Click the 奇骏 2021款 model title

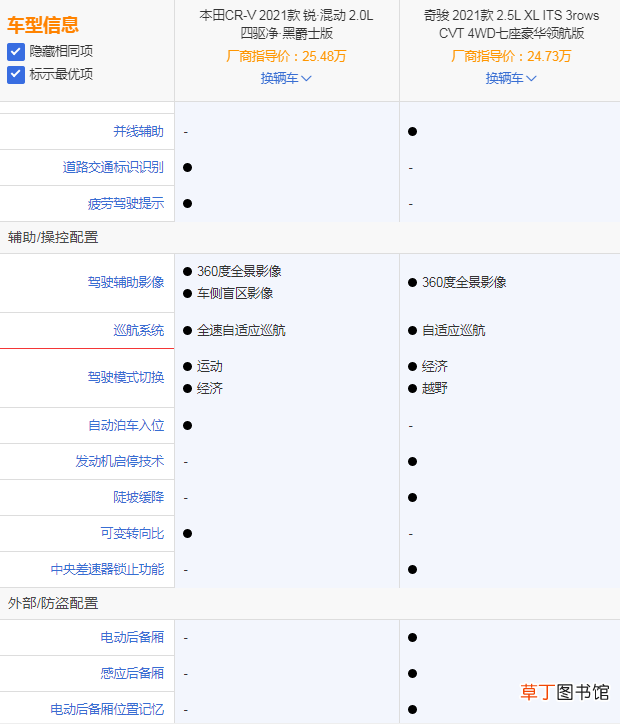pos(511,25)
